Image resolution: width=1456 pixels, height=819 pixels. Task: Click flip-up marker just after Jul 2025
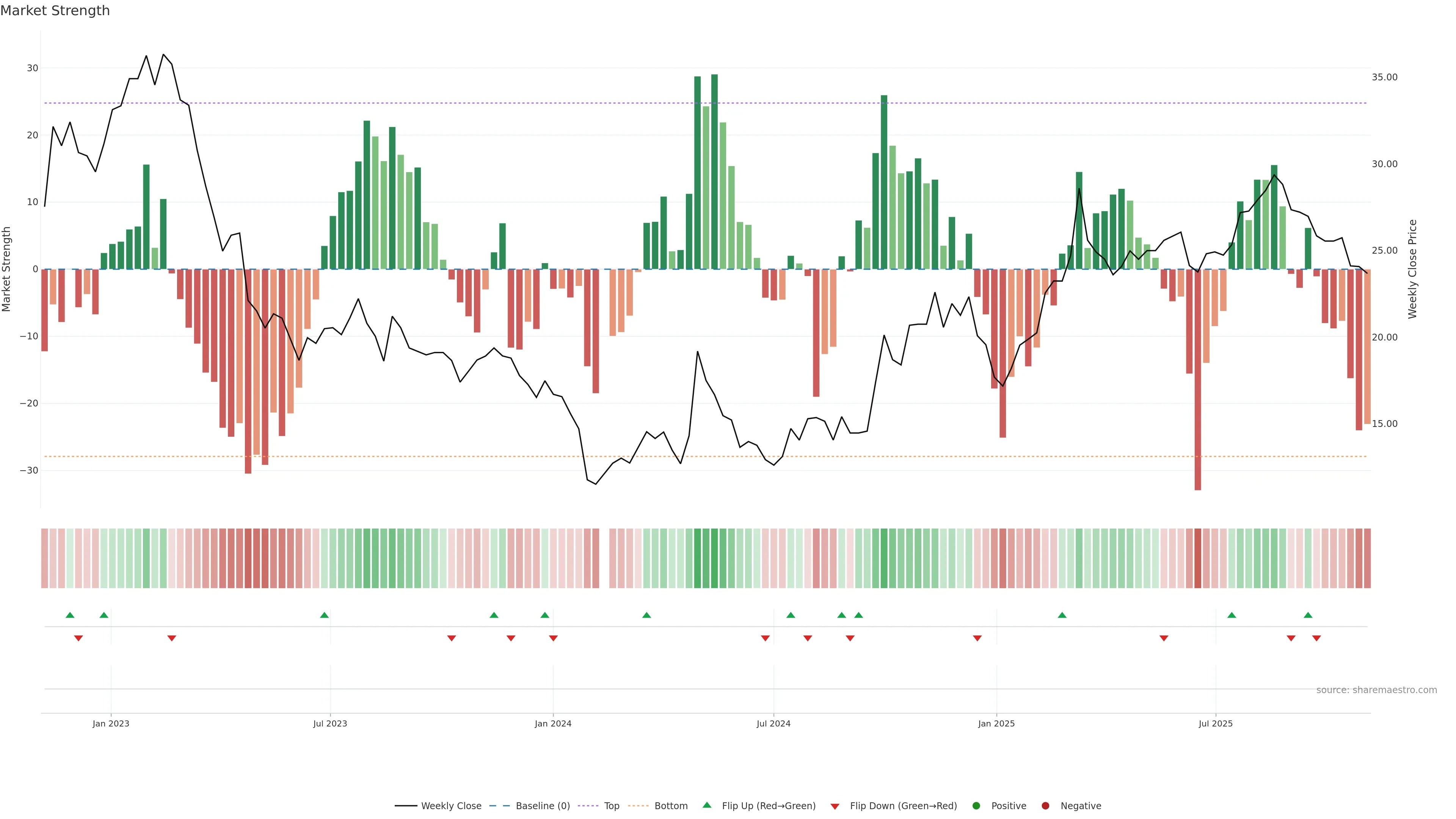pyautogui.click(x=1232, y=615)
